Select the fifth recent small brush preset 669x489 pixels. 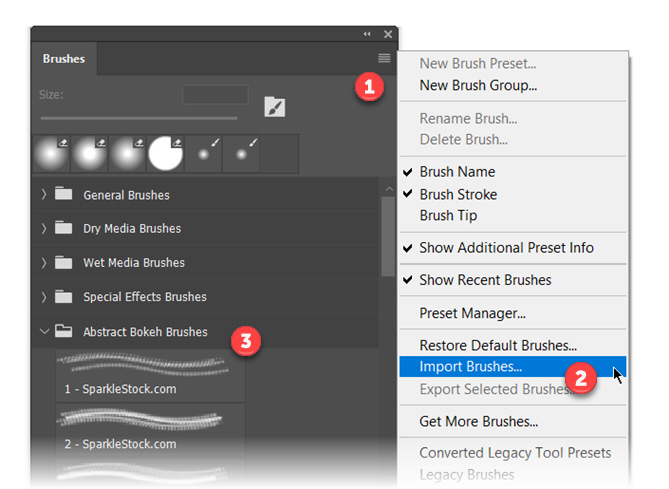click(x=204, y=155)
